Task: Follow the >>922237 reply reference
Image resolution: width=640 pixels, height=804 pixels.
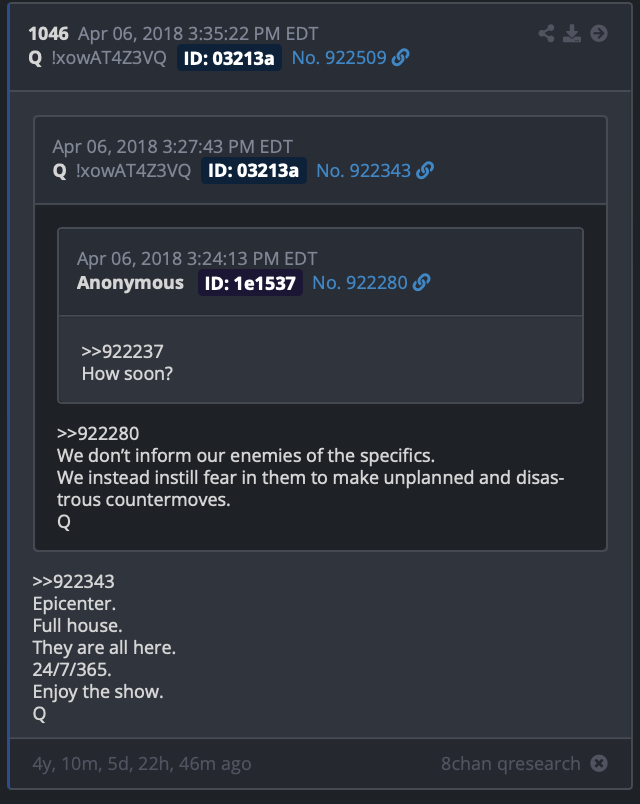Action: (122, 351)
